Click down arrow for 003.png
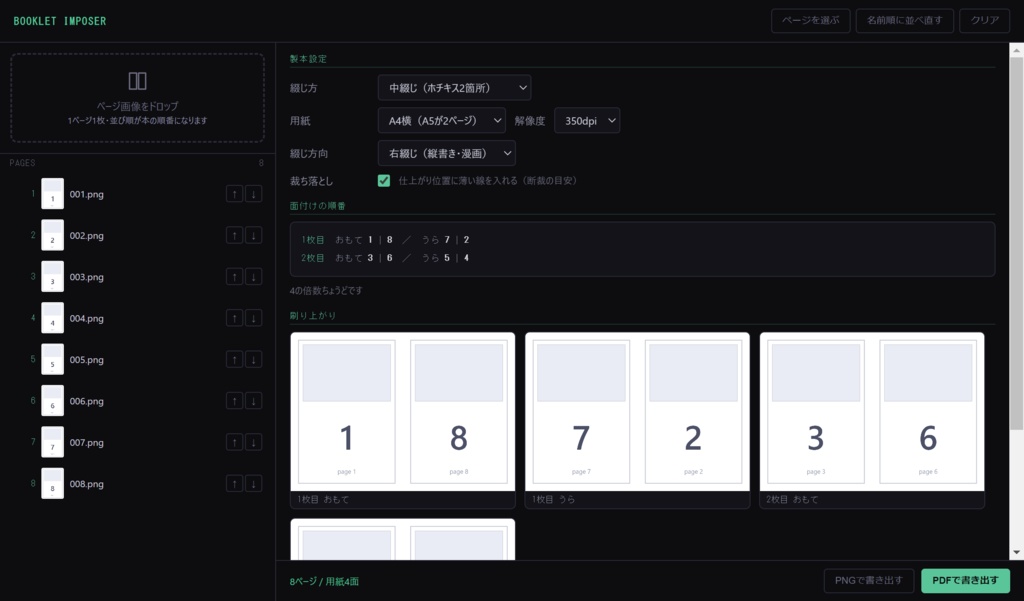The height and width of the screenshot is (601, 1024). pos(253,277)
